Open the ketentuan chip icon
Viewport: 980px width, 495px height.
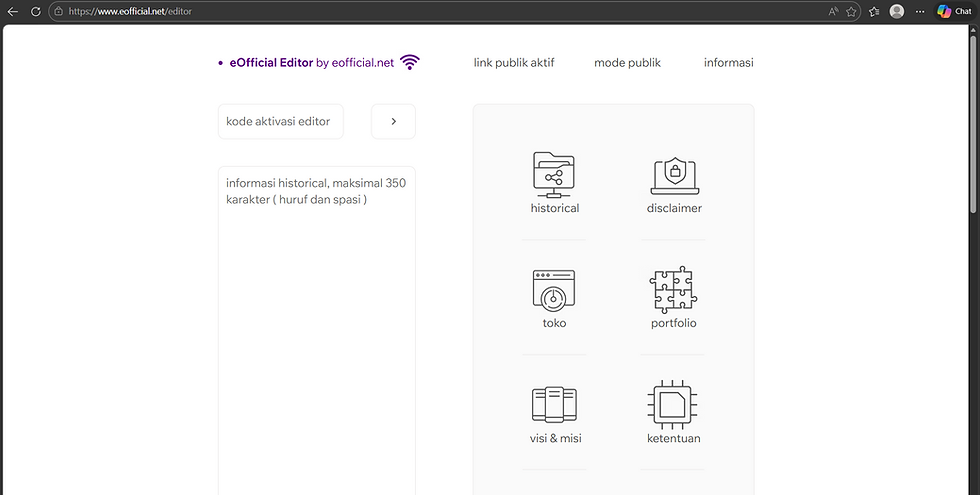click(x=672, y=404)
